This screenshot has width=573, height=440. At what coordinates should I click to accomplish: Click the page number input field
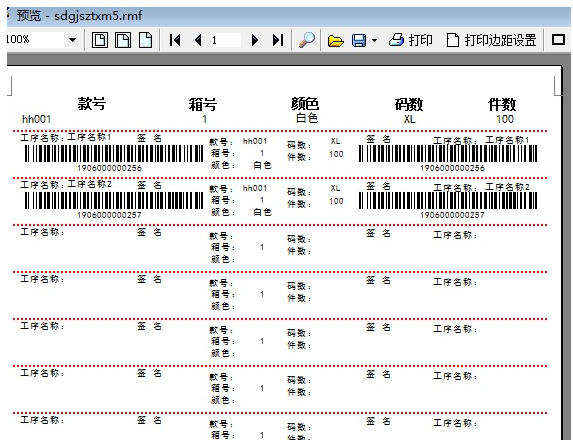tap(225, 40)
